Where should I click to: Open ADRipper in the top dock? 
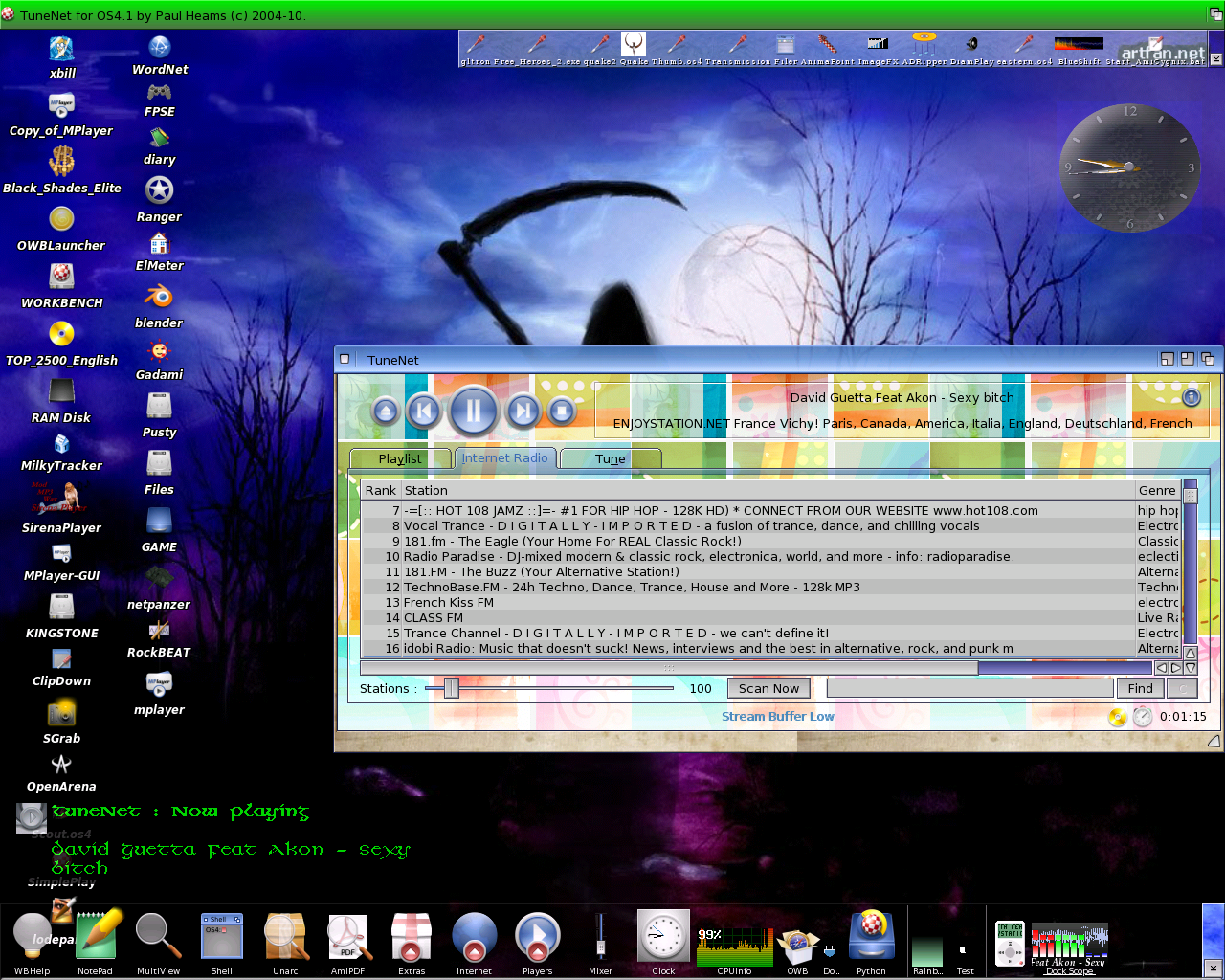pos(924,48)
